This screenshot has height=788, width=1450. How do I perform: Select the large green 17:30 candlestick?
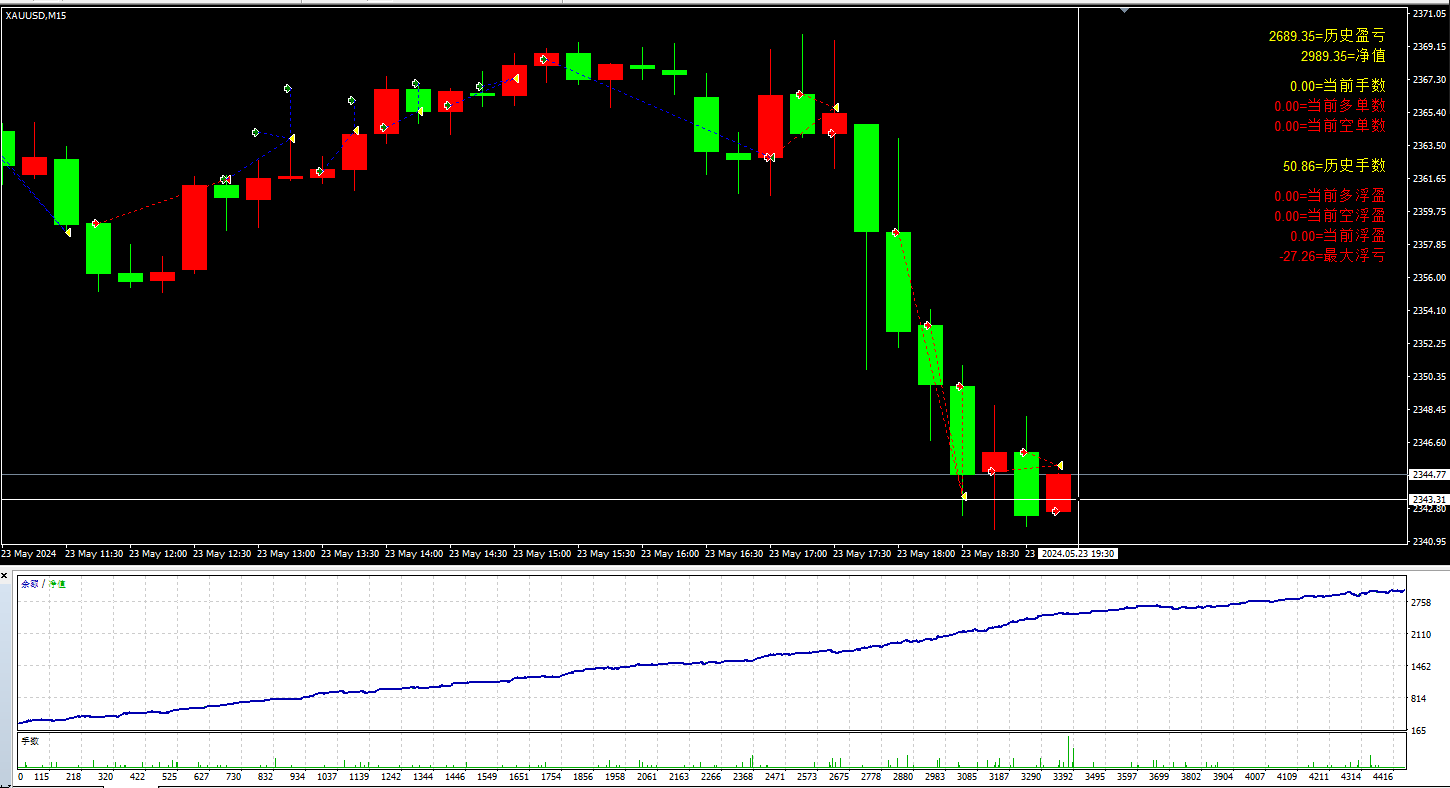coord(866,178)
